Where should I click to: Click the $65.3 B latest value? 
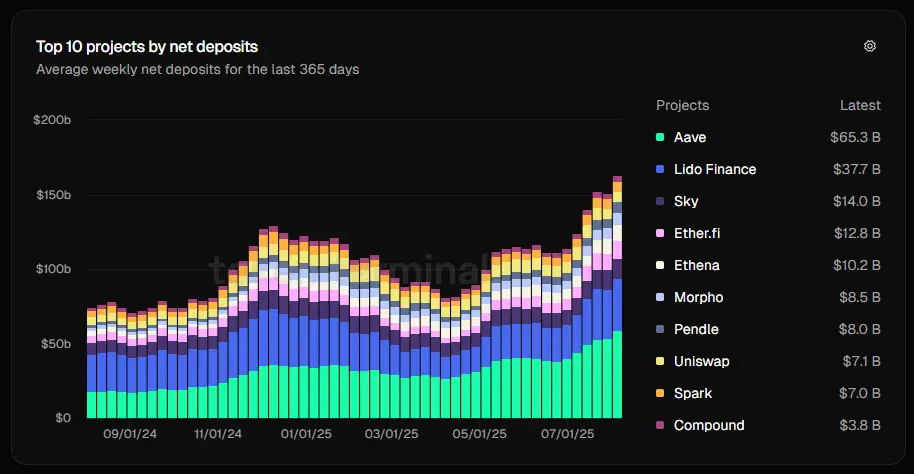pyautogui.click(x=855, y=137)
